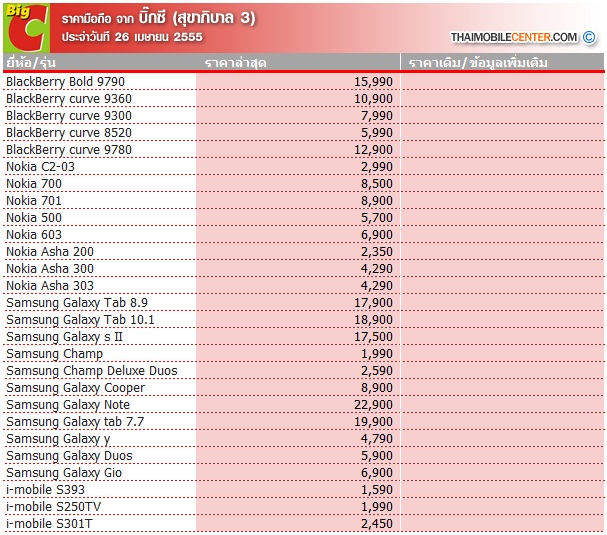Select the Samsung Galaxy tab 7.7 row name
607x535 pixels.
pyautogui.click(x=75, y=422)
